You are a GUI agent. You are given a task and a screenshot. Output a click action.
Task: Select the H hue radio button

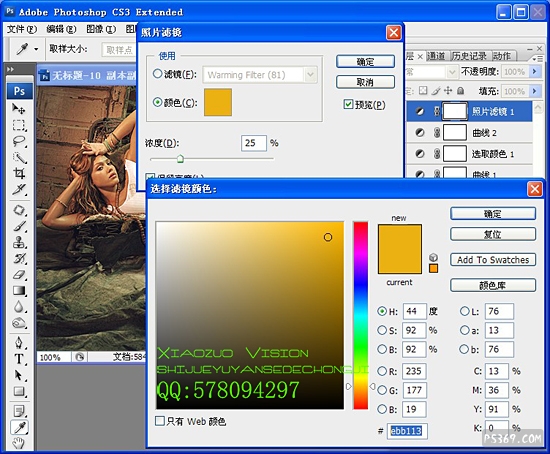point(382,311)
